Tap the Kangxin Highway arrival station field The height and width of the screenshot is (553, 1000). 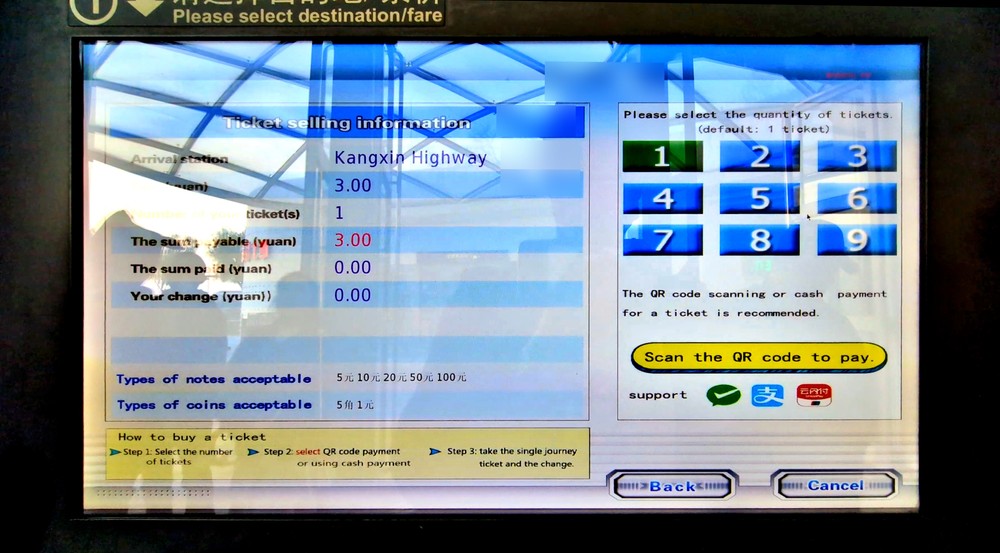click(410, 158)
